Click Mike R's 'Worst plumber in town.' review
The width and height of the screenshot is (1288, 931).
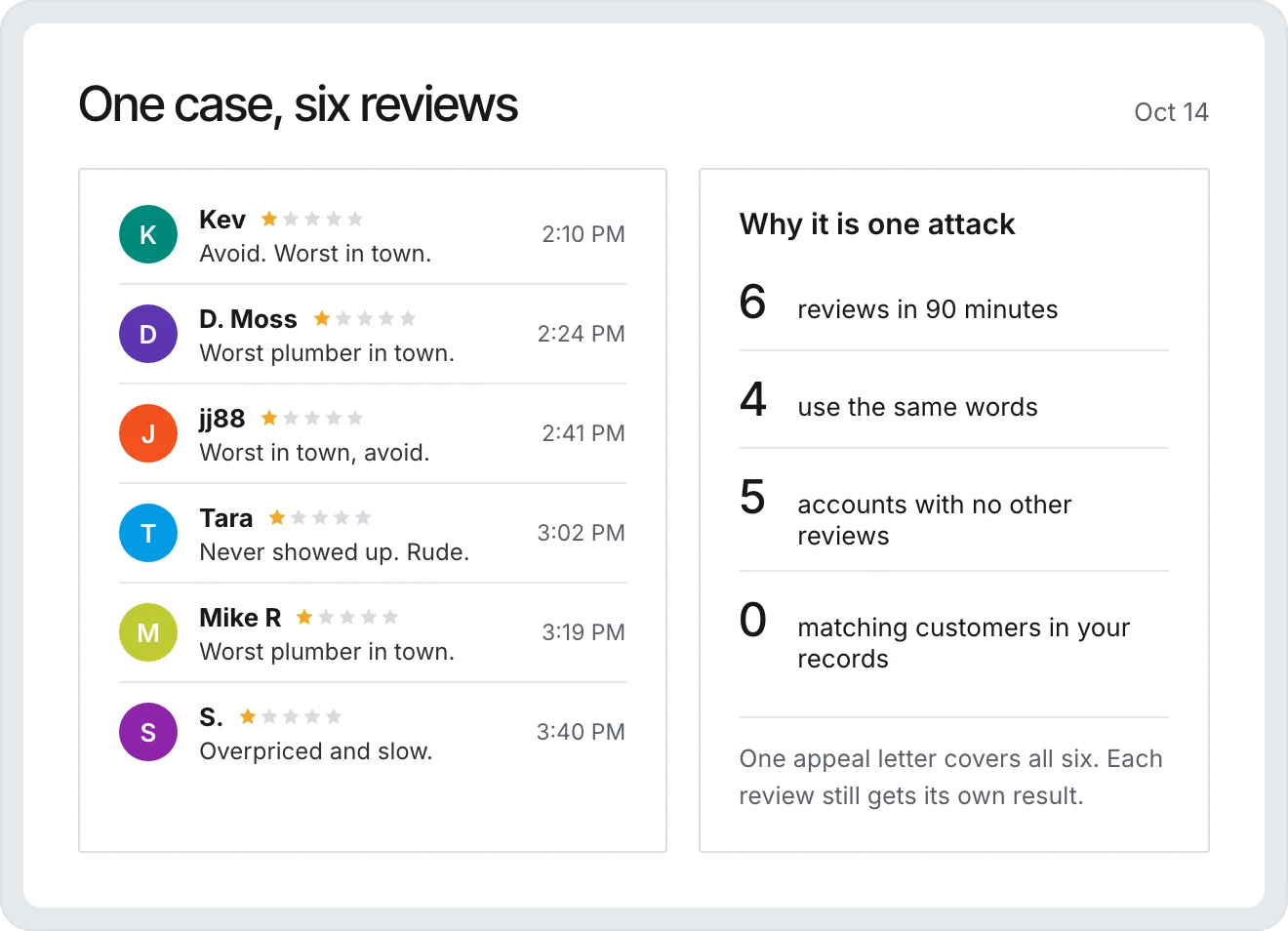click(327, 652)
